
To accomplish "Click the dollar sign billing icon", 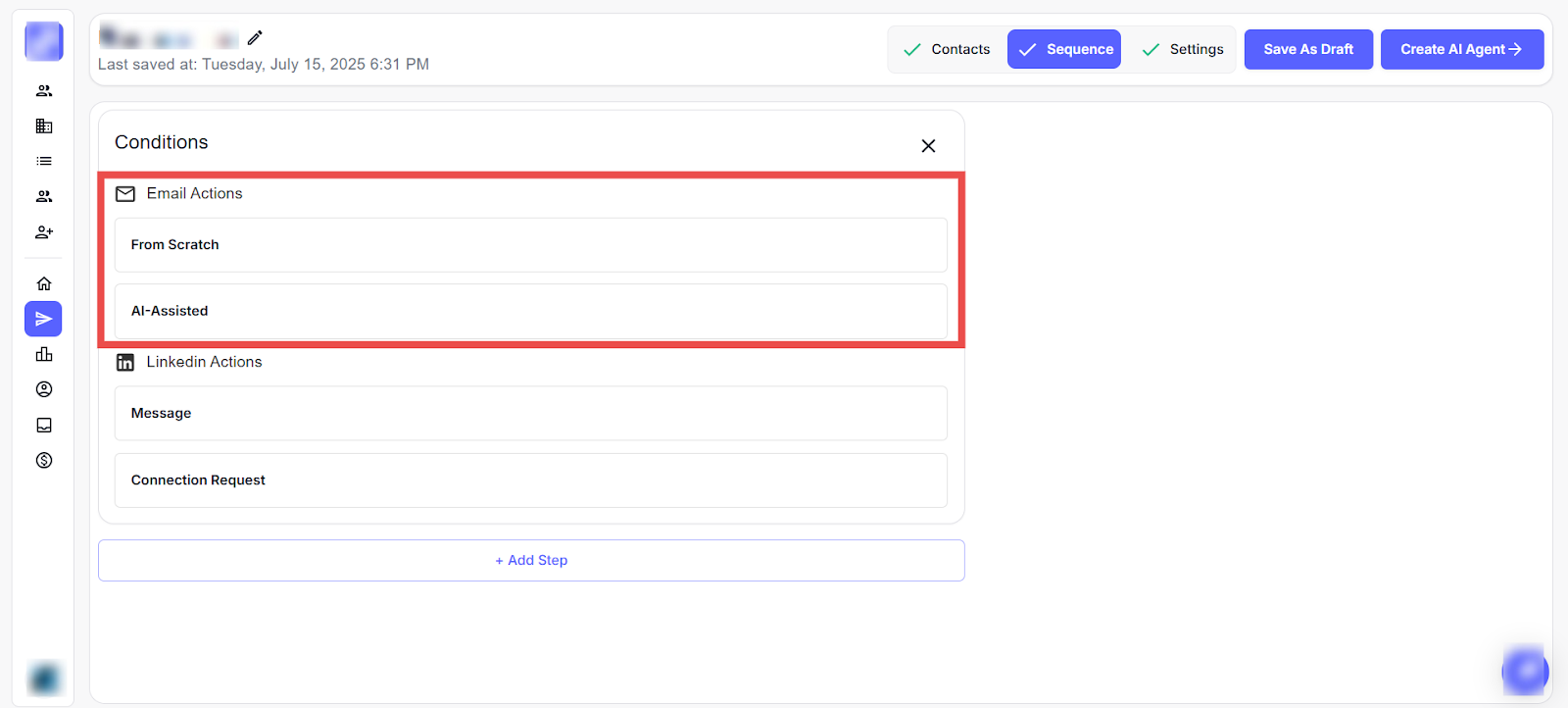I will pyautogui.click(x=44, y=460).
